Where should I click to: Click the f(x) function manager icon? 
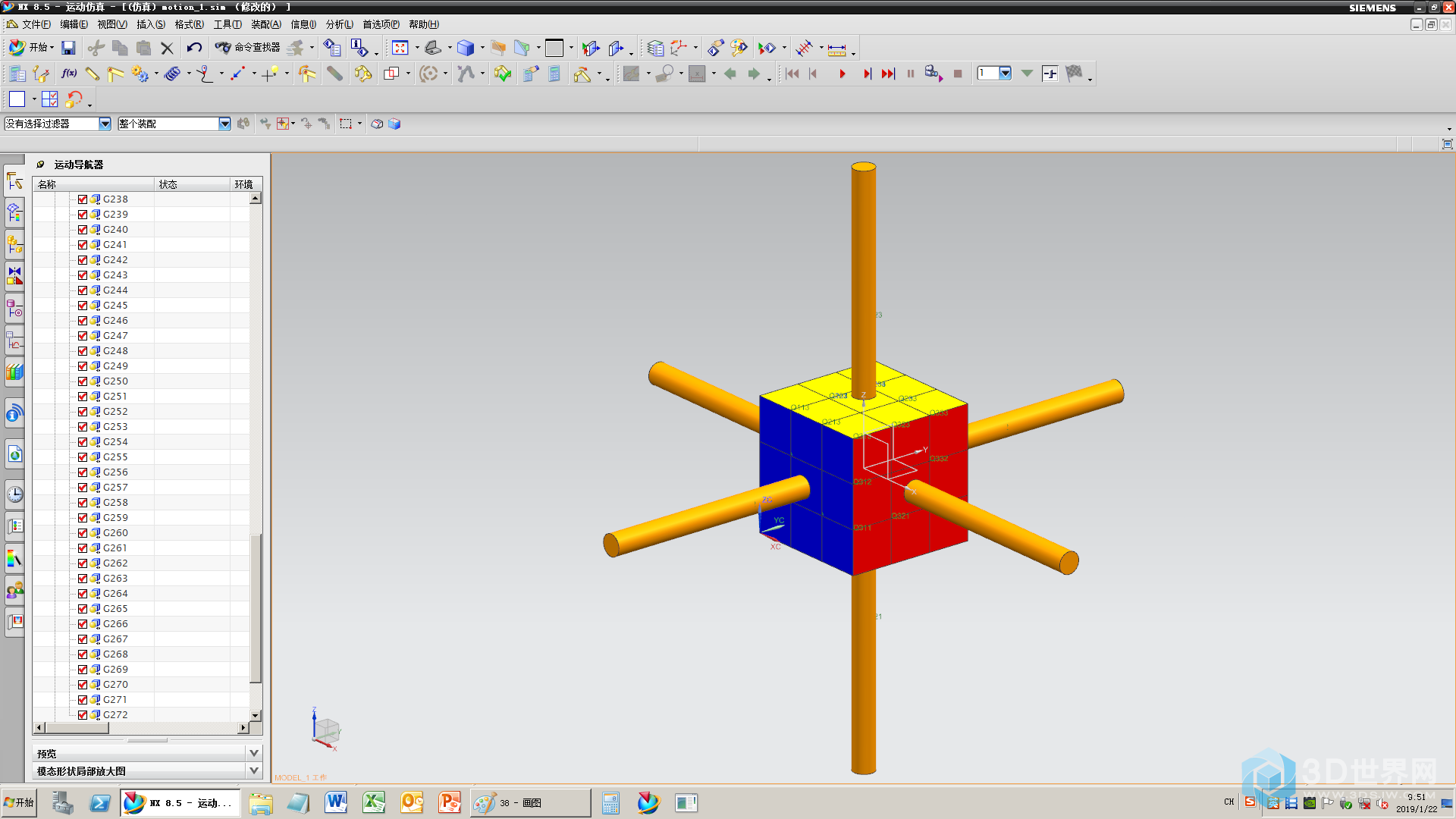click(69, 74)
